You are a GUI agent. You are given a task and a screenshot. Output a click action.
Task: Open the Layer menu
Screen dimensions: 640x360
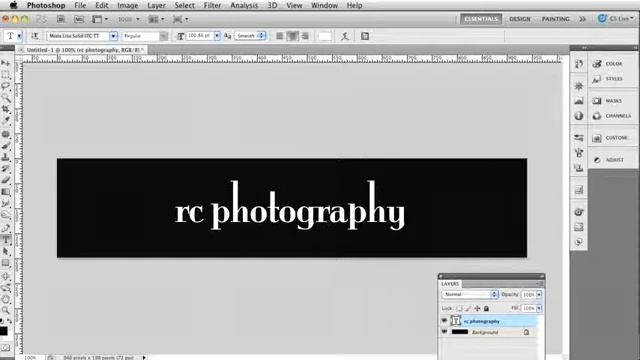click(156, 5)
